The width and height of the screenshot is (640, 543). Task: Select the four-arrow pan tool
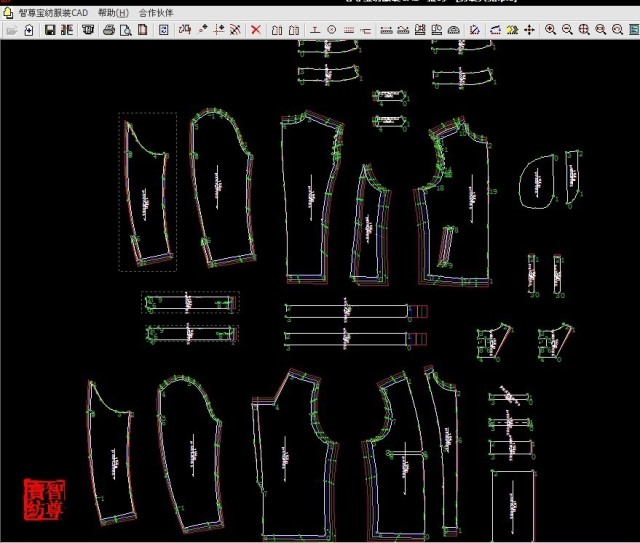coord(529,30)
